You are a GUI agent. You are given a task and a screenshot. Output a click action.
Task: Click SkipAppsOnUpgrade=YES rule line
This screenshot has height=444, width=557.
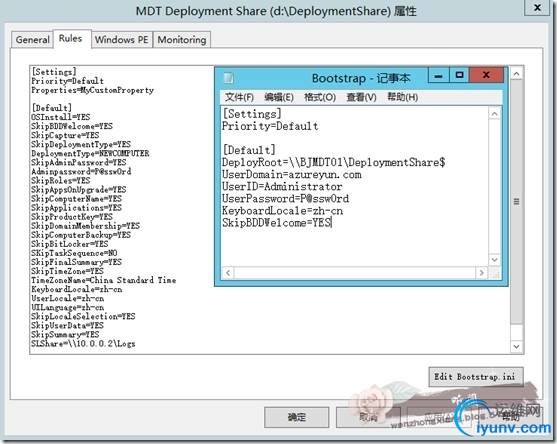coord(79,190)
